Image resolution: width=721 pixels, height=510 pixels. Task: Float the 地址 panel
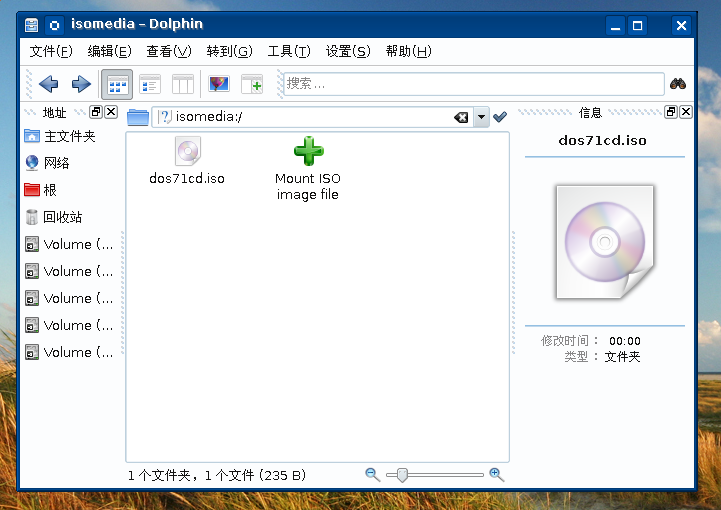tap(96, 112)
